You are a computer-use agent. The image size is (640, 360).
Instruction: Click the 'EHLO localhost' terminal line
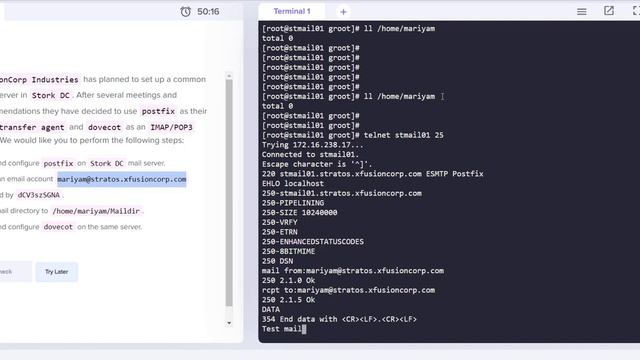[293, 184]
